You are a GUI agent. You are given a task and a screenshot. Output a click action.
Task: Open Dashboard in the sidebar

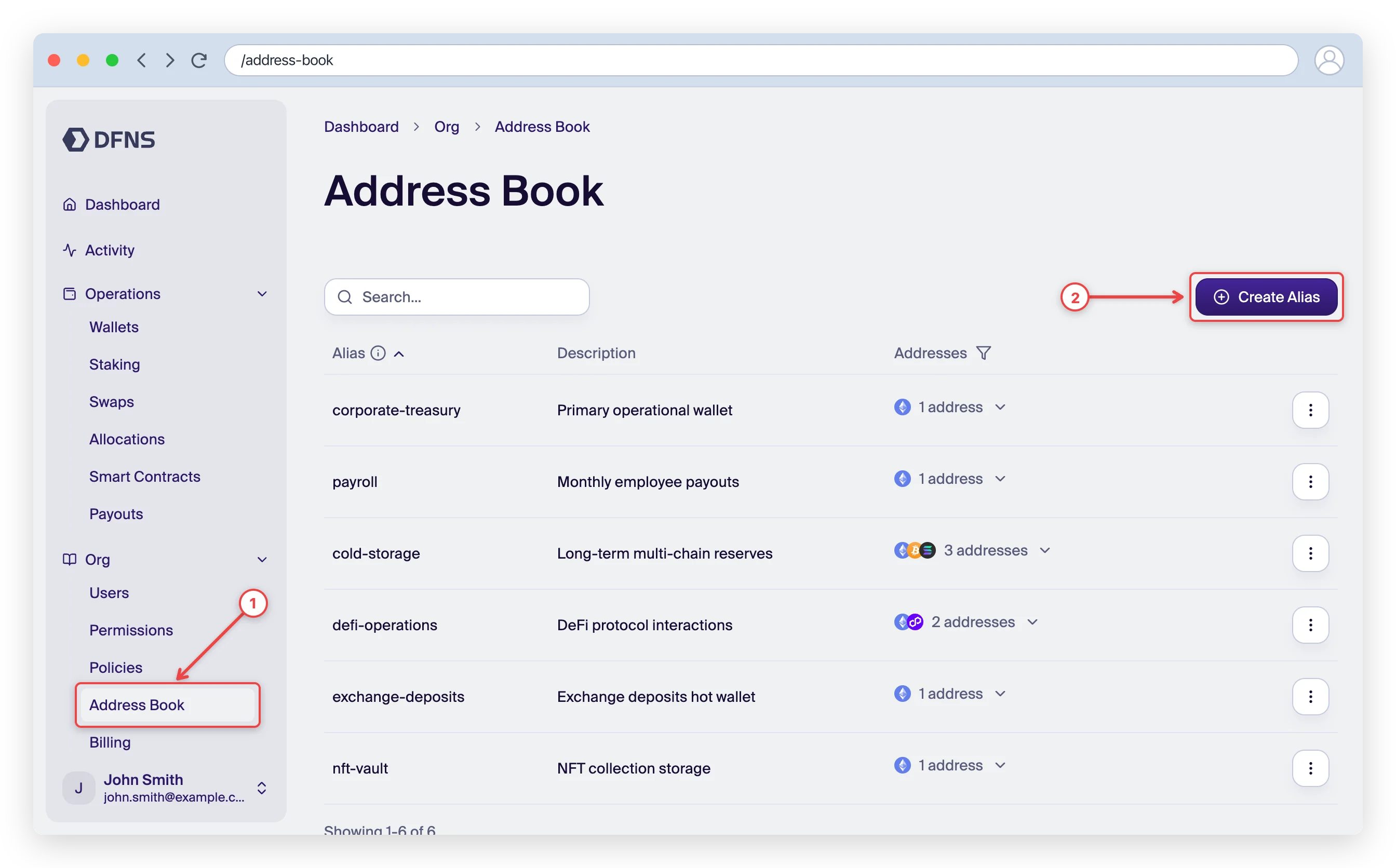112,205
